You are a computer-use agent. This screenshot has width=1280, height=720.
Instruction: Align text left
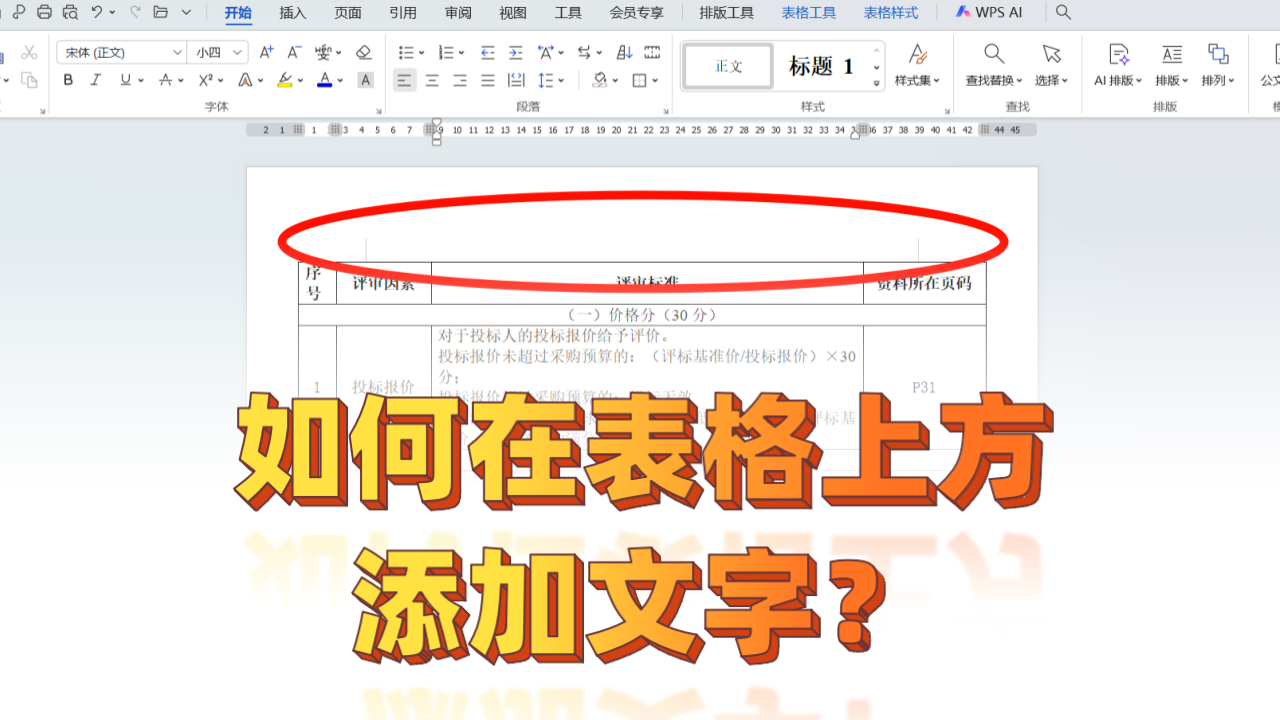coord(404,80)
